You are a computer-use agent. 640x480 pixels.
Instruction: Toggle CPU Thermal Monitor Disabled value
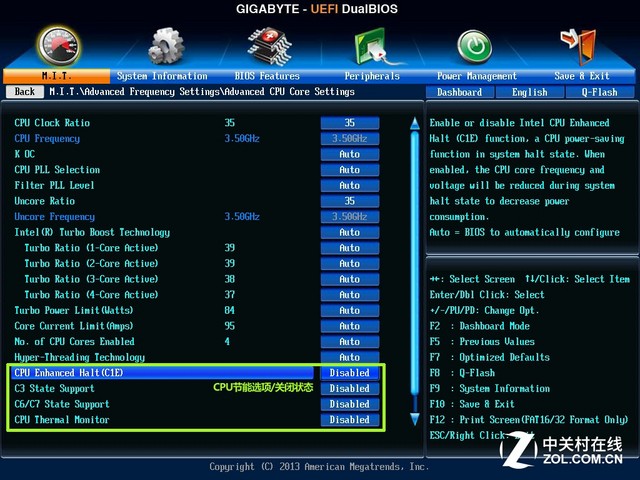click(x=350, y=420)
